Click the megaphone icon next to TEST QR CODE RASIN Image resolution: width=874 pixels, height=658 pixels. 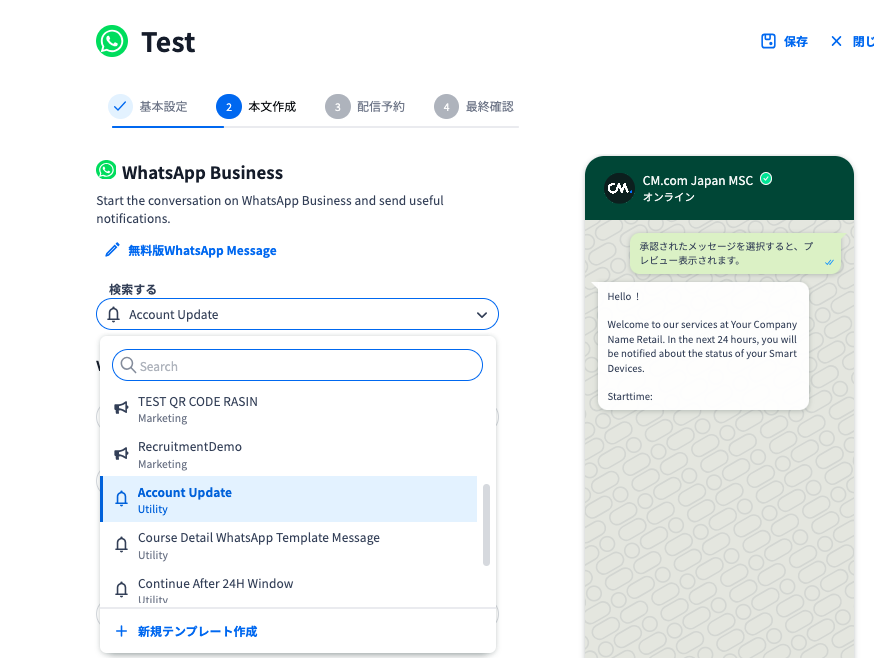121,408
